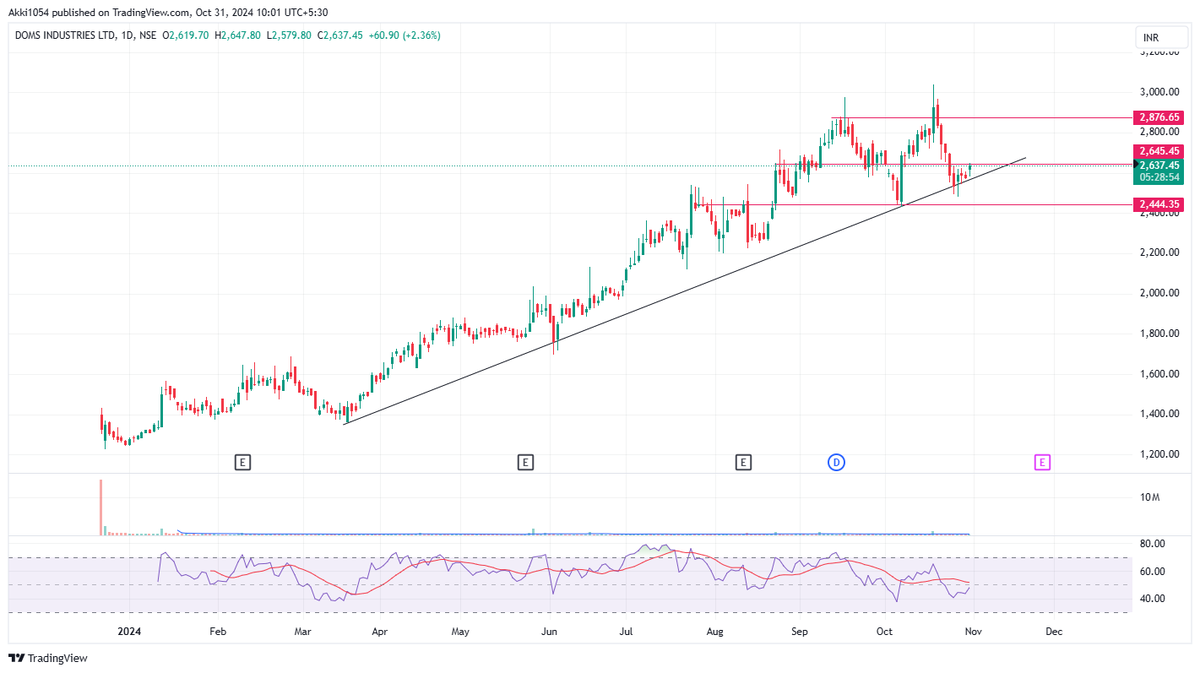Click the RSI 40.00 axis label
The width and height of the screenshot is (1200, 673).
(1152, 598)
